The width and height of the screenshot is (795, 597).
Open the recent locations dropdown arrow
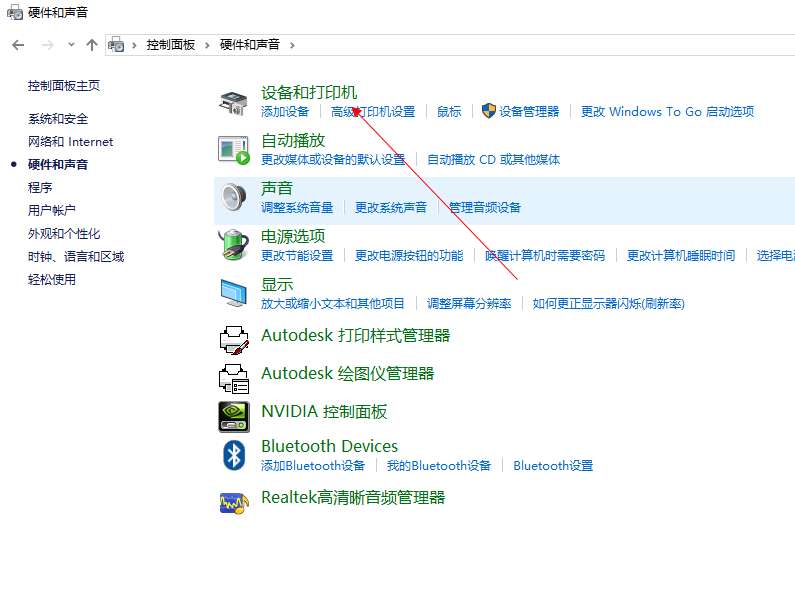pos(71,45)
